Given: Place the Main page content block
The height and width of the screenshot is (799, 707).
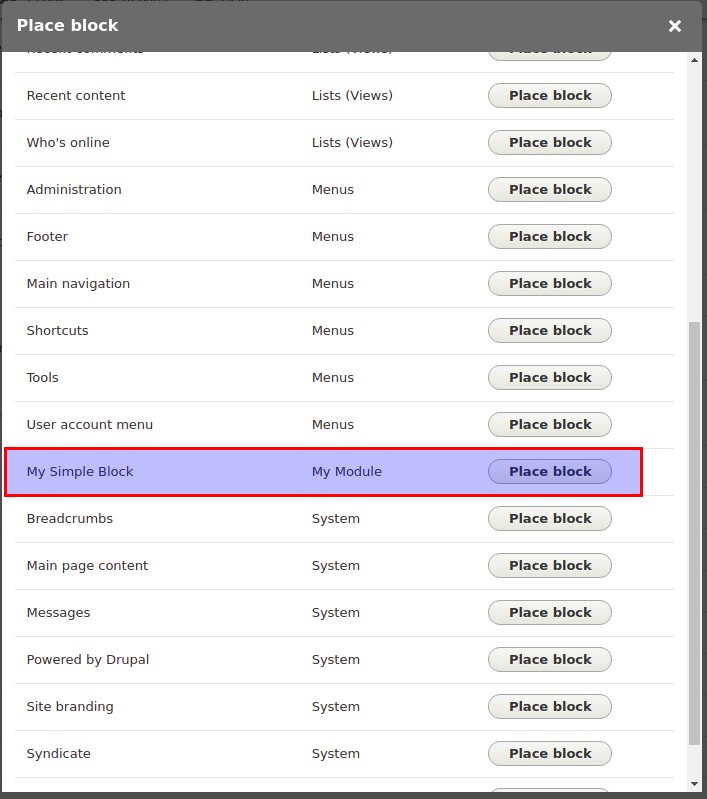Looking at the screenshot, I should 549,566.
